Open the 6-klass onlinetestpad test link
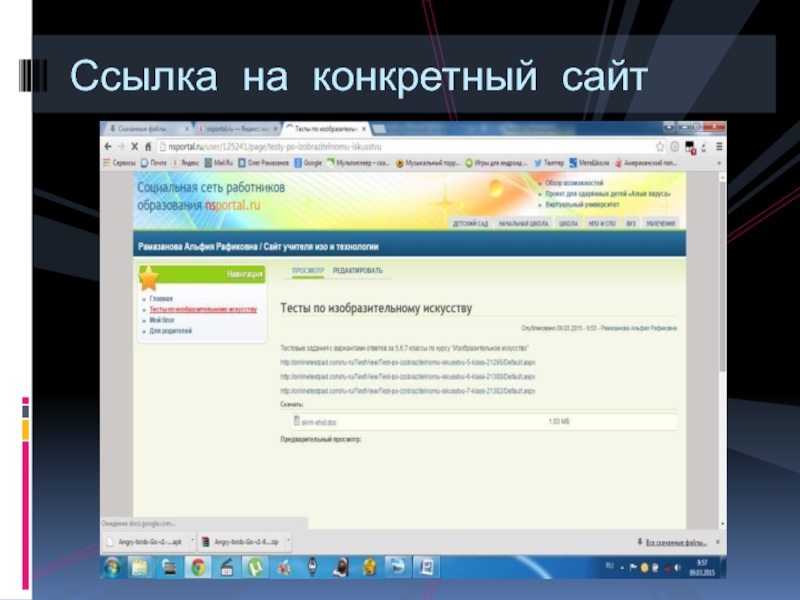This screenshot has height=600, width=800. (408, 377)
